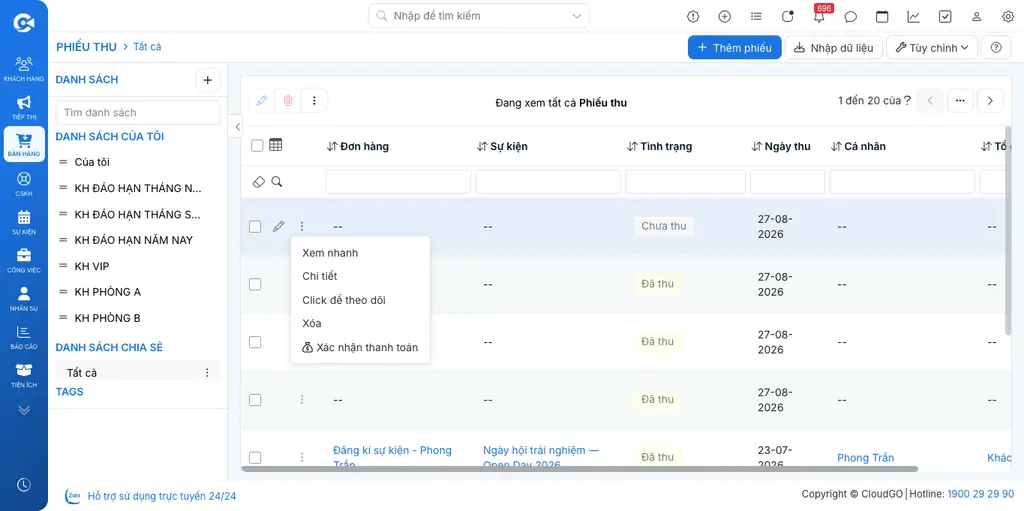This screenshot has width=1024, height=511.
Task: Open the Tùy chỉnh dropdown
Action: tap(932, 48)
